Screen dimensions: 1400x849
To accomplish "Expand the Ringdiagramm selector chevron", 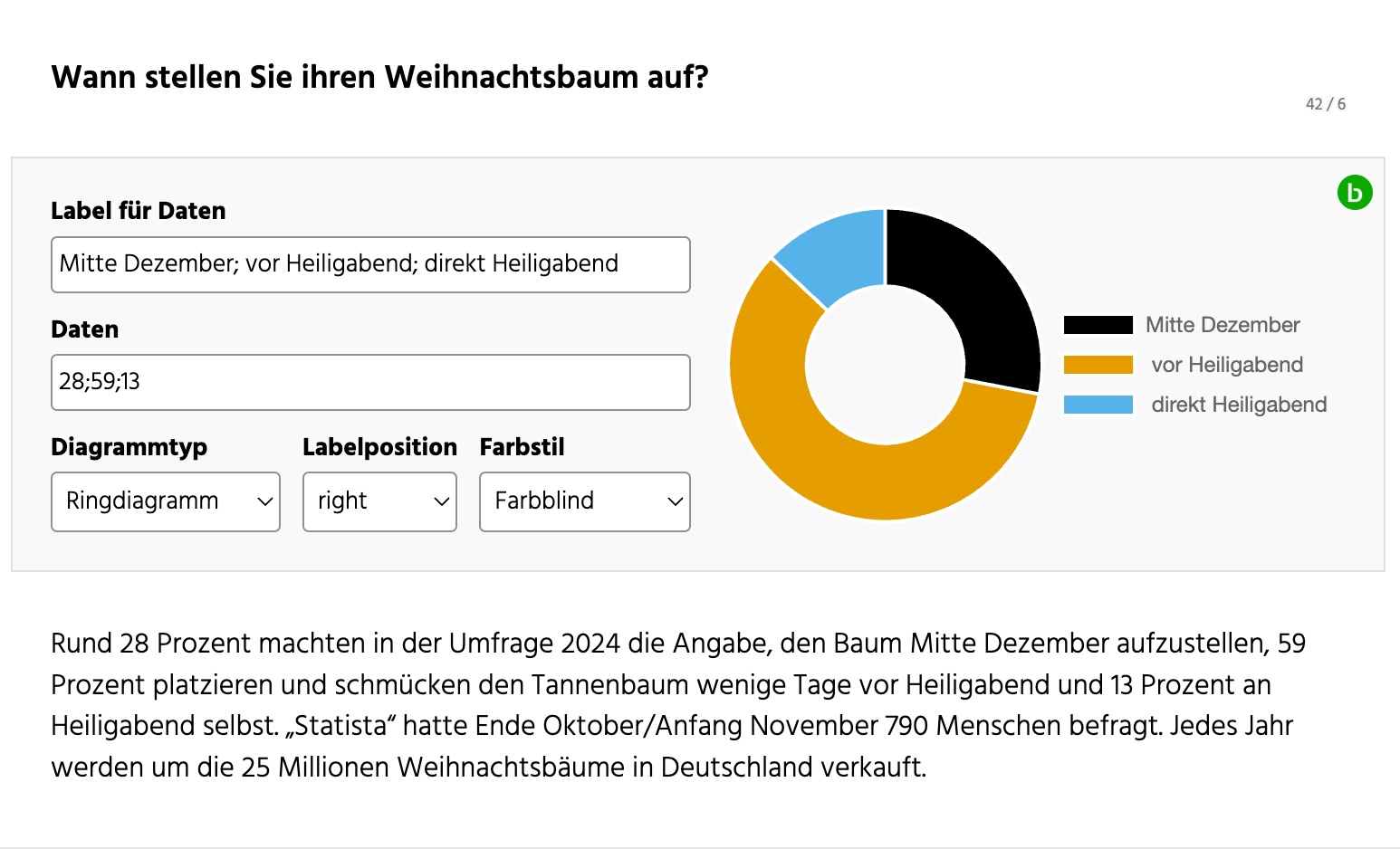I will pyautogui.click(x=264, y=501).
